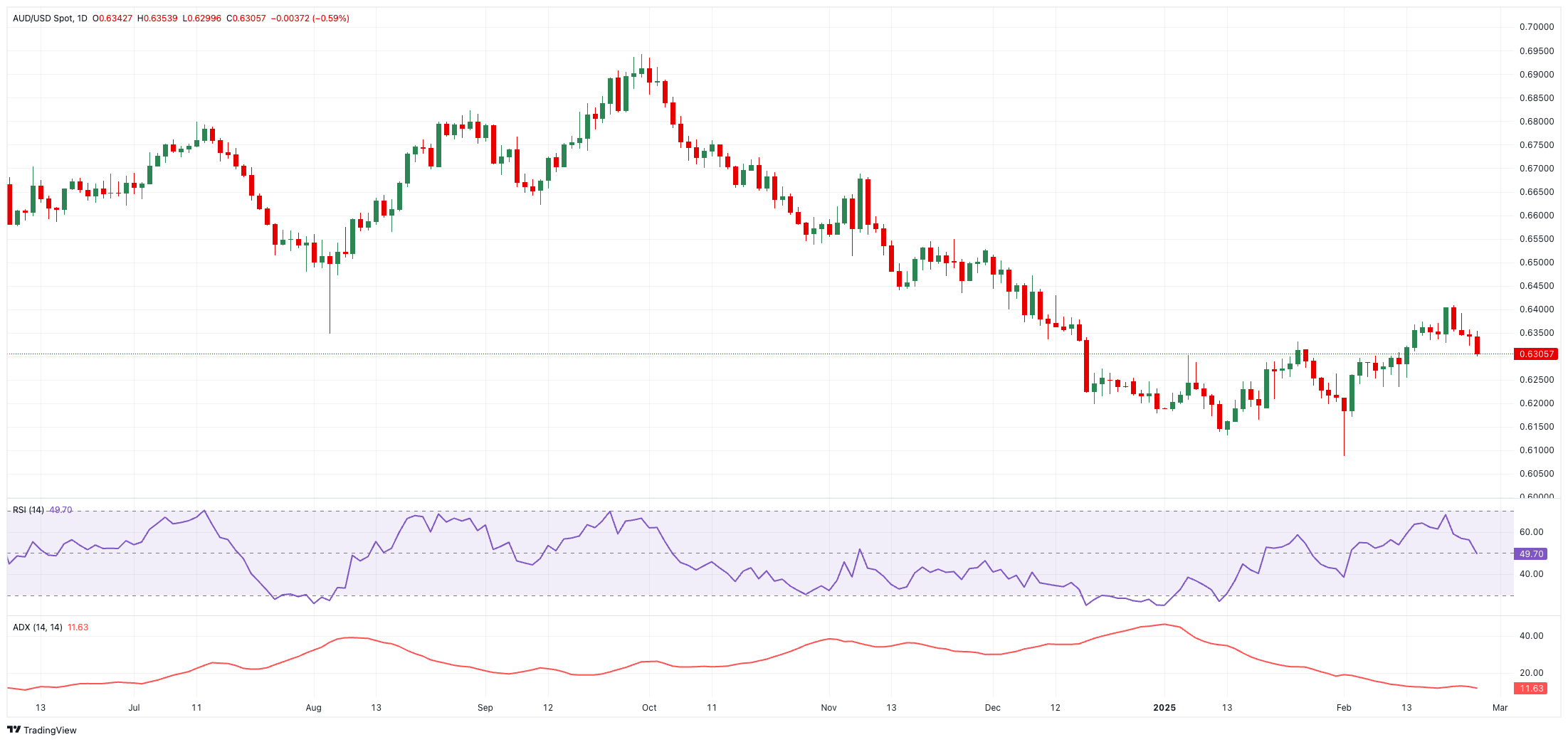Click the Aug label on time axis
Image resolution: width=1568 pixels, height=742 pixels.
click(313, 708)
